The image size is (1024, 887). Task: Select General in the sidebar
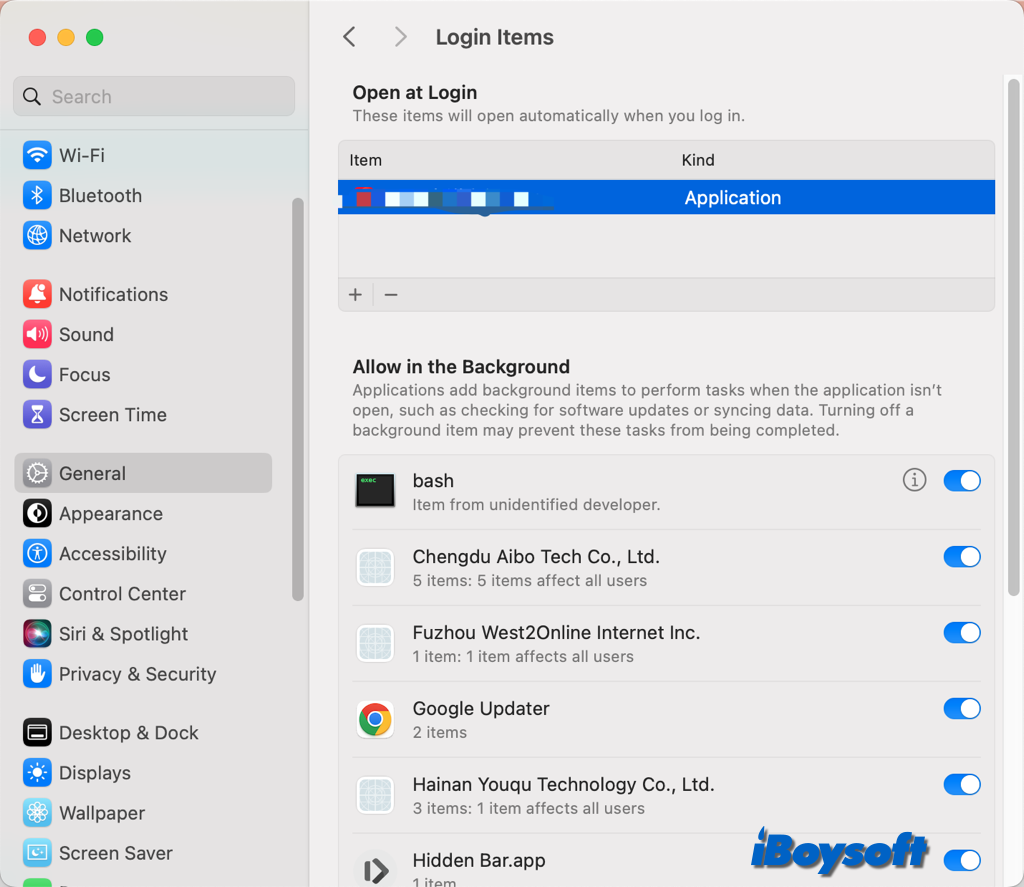tap(92, 474)
